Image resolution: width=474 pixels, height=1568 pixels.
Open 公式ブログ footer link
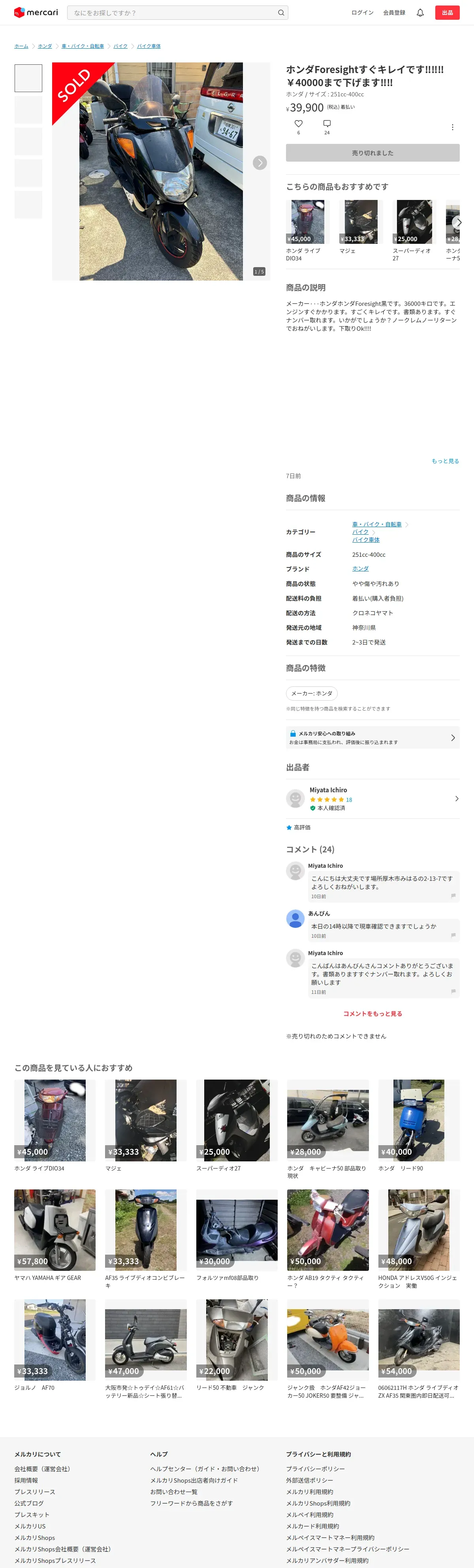click(x=29, y=1504)
